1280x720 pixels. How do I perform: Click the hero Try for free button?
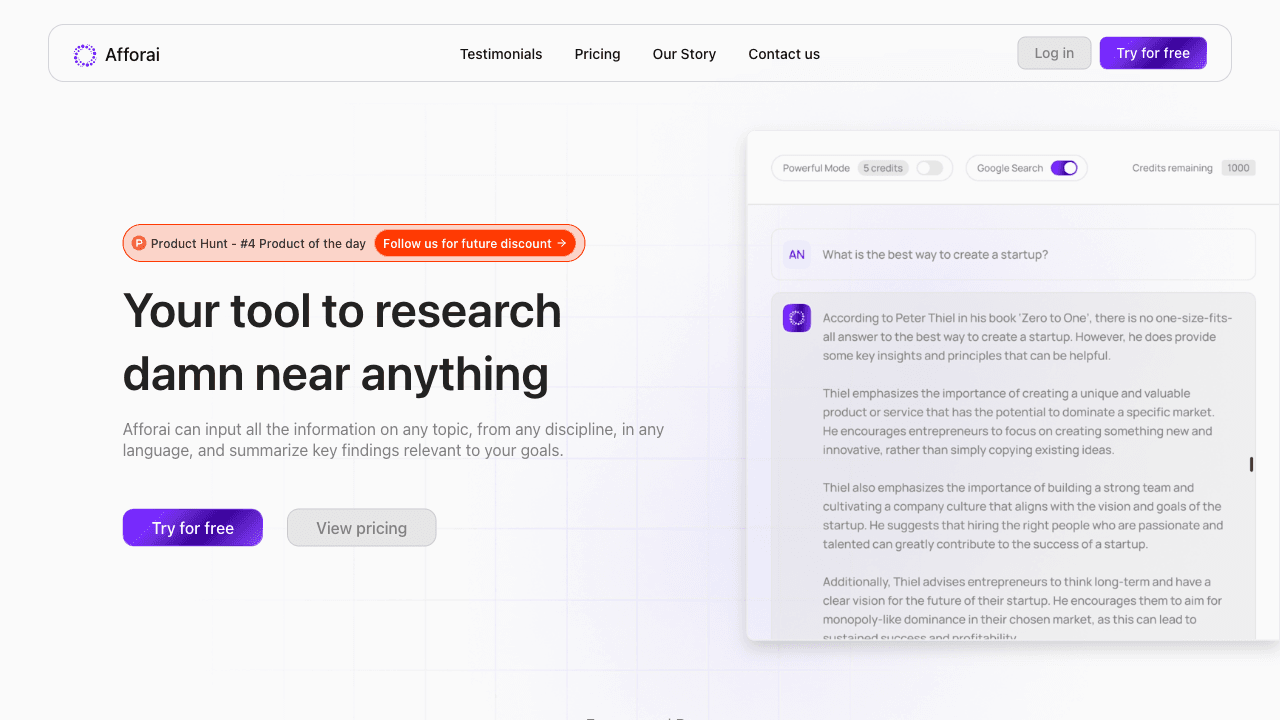(193, 528)
